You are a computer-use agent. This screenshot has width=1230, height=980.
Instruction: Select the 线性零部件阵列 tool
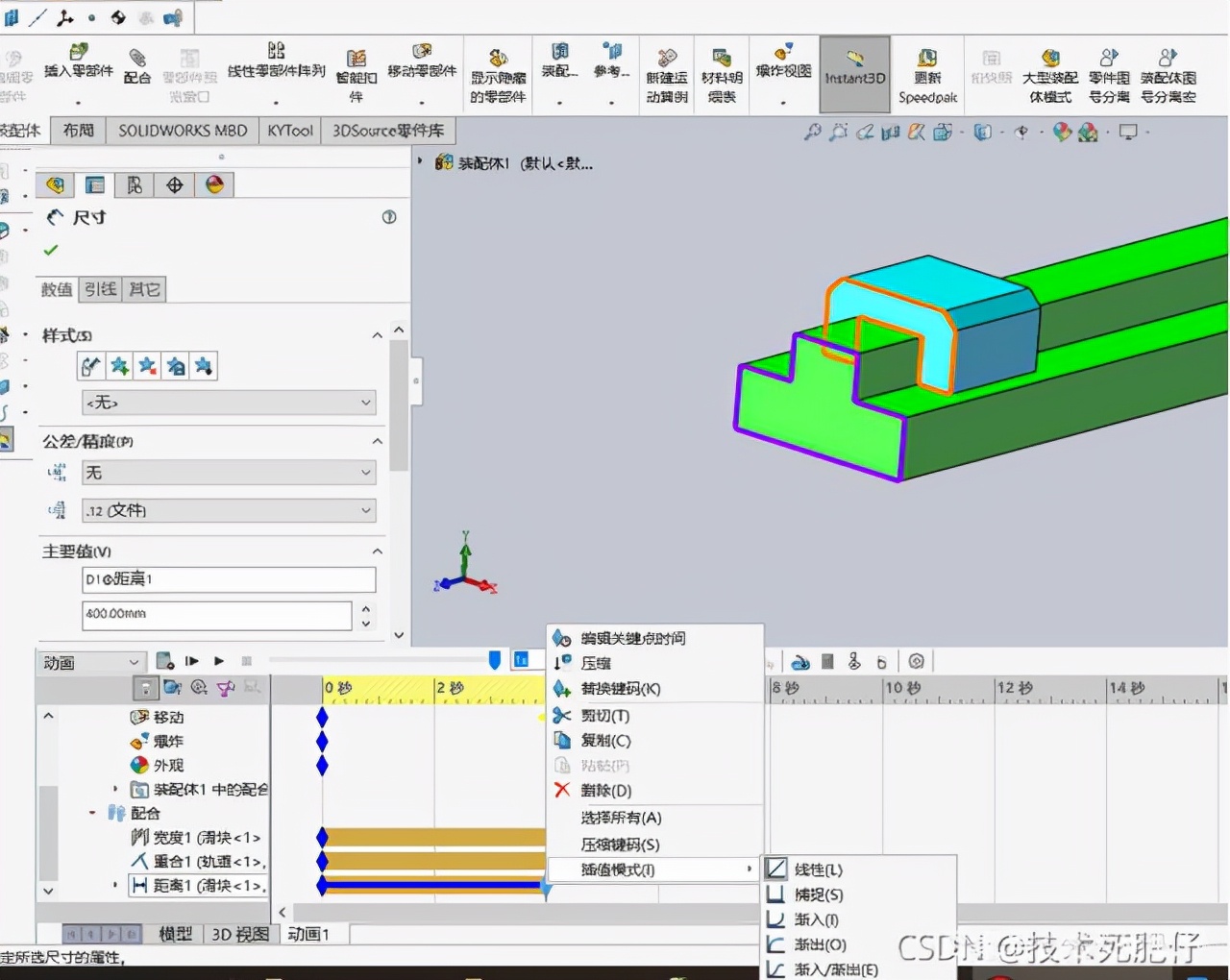(276, 67)
